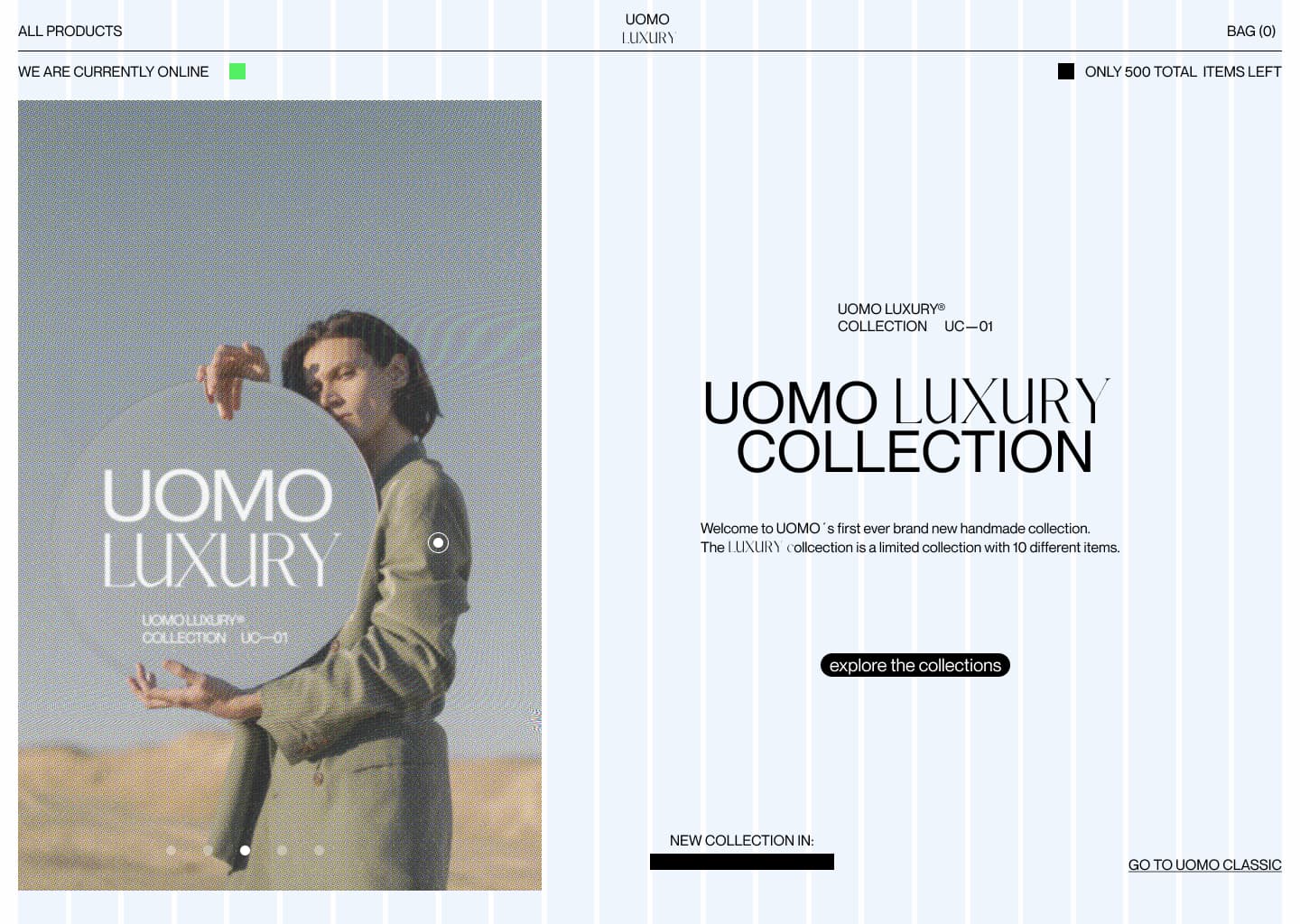Select the first carousel dot

coord(171,850)
